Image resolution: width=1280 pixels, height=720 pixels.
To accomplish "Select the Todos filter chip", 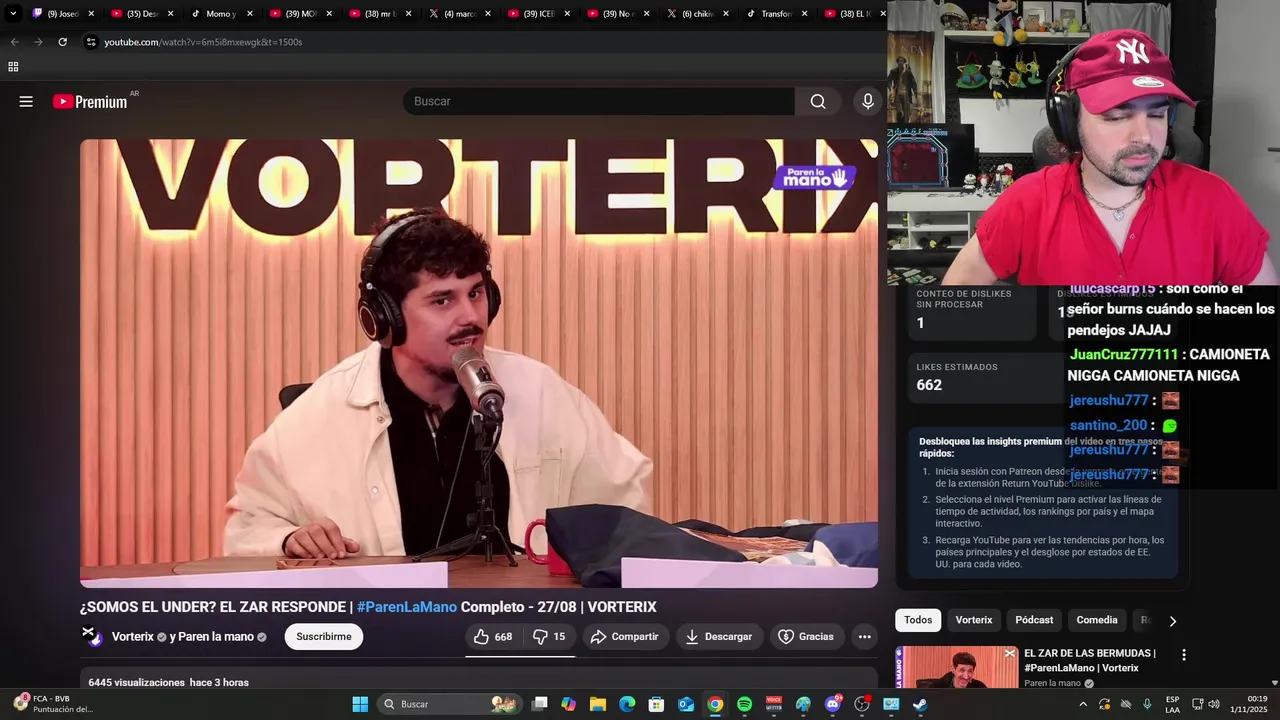I will pos(918,620).
